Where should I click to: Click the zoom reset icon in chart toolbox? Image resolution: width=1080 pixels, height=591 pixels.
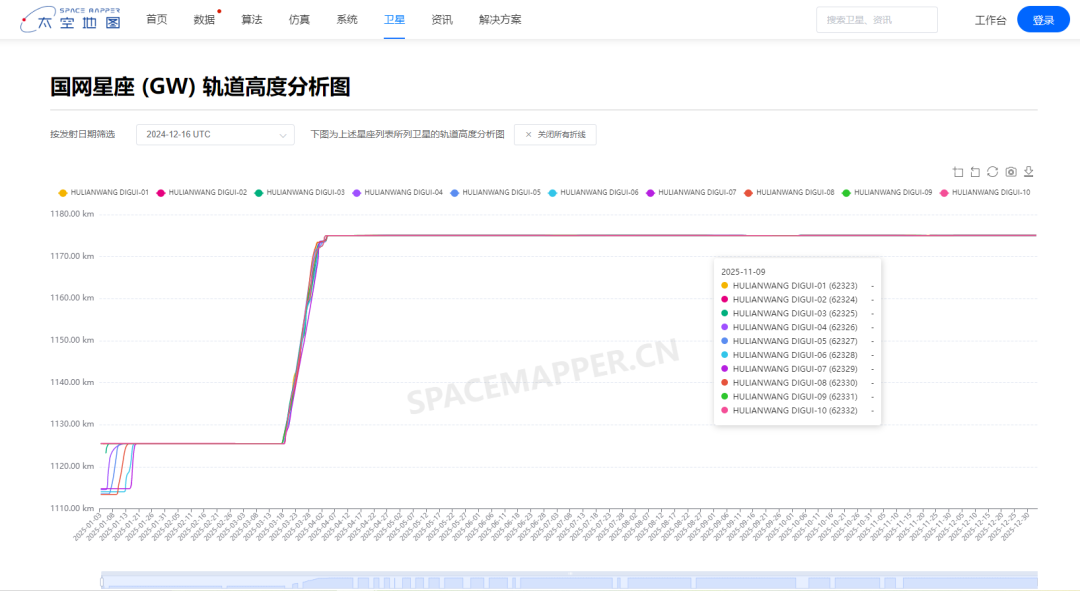[x=975, y=172]
